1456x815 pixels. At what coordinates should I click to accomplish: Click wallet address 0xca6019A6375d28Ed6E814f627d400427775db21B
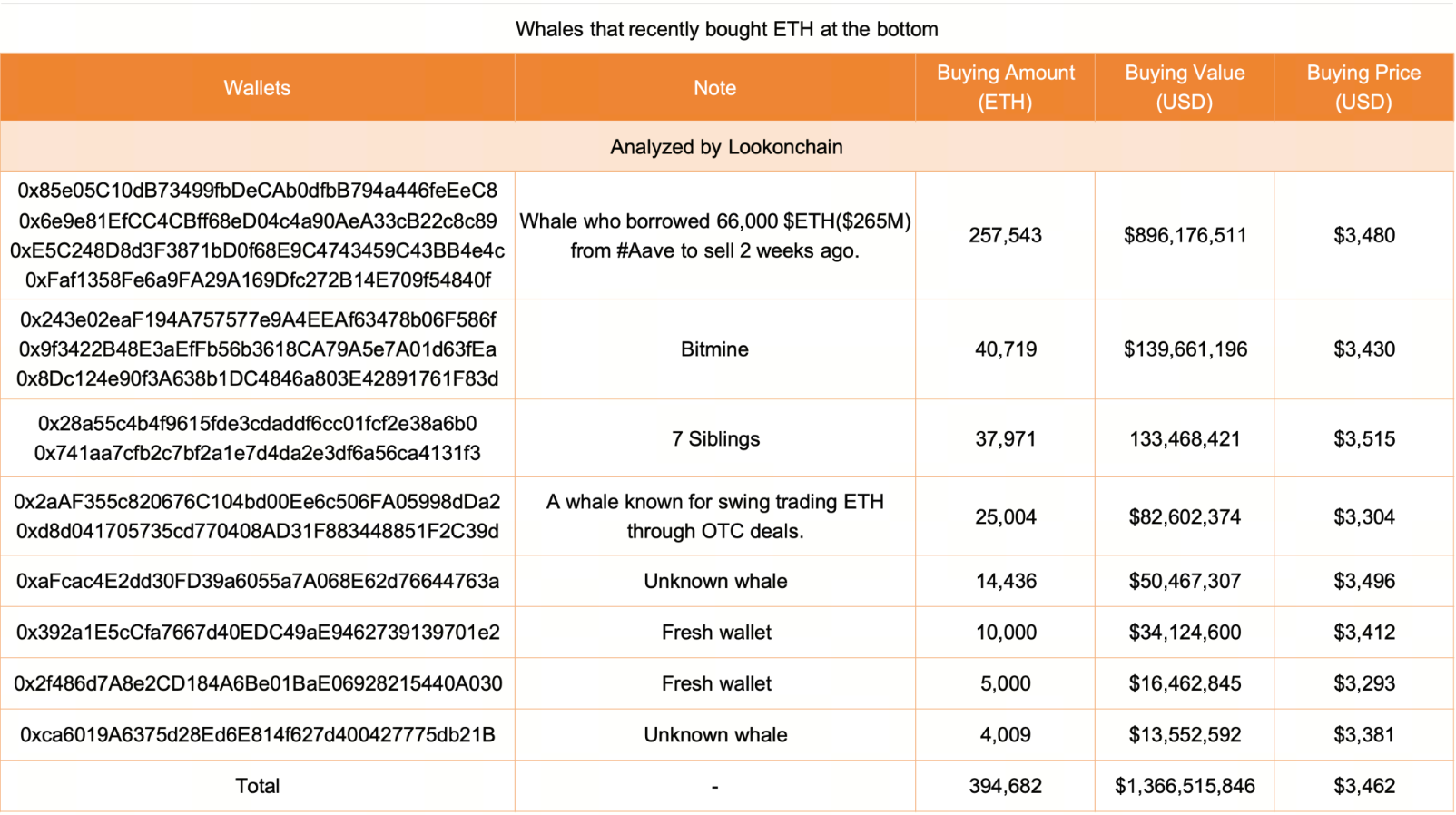(258, 735)
